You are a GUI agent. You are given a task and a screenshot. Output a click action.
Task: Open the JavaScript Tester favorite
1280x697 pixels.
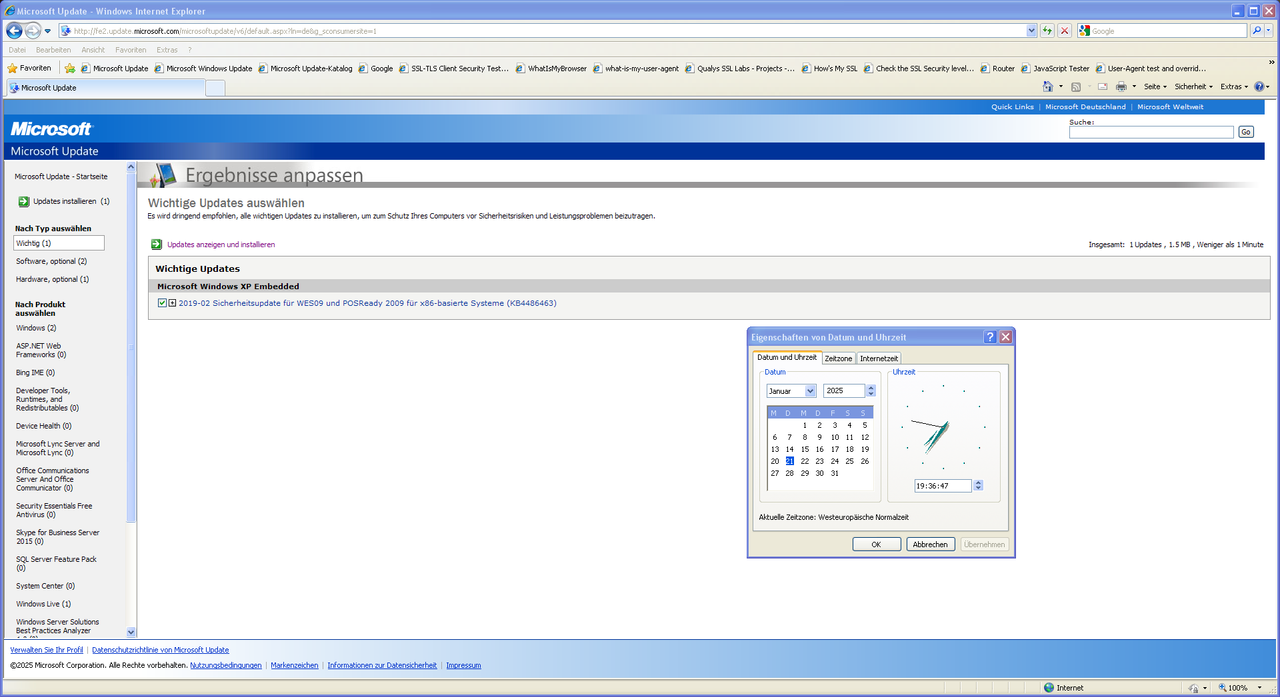(1054, 68)
